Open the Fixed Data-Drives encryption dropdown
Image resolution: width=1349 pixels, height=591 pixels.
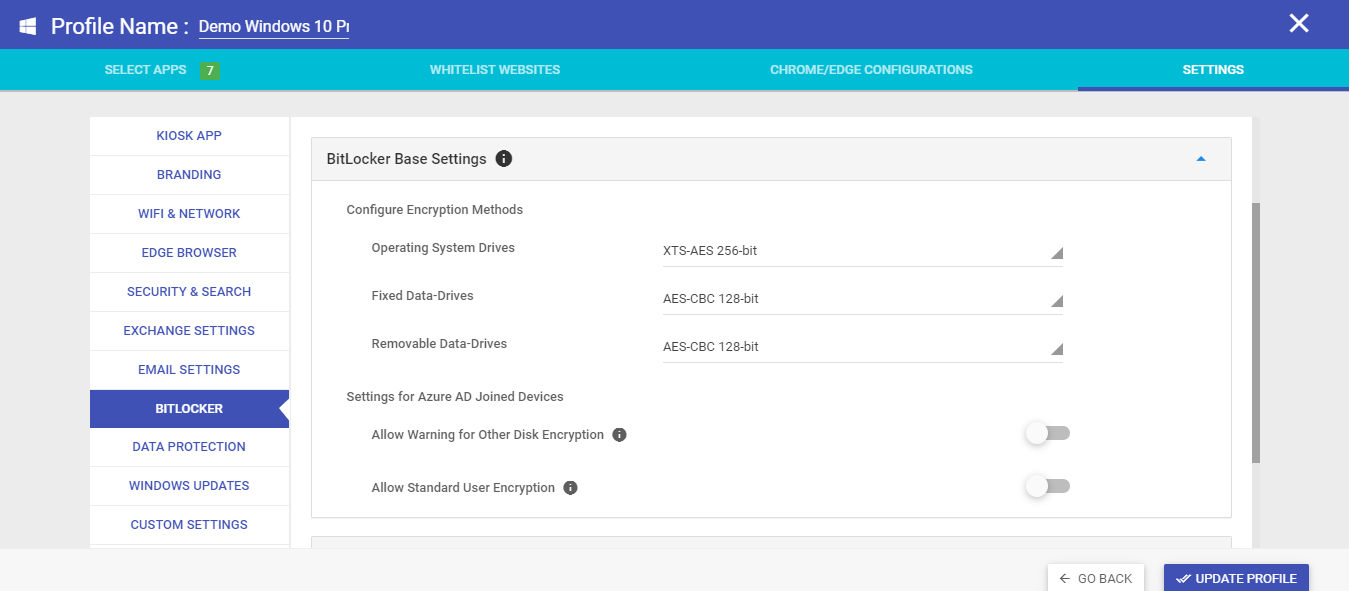[x=862, y=299]
